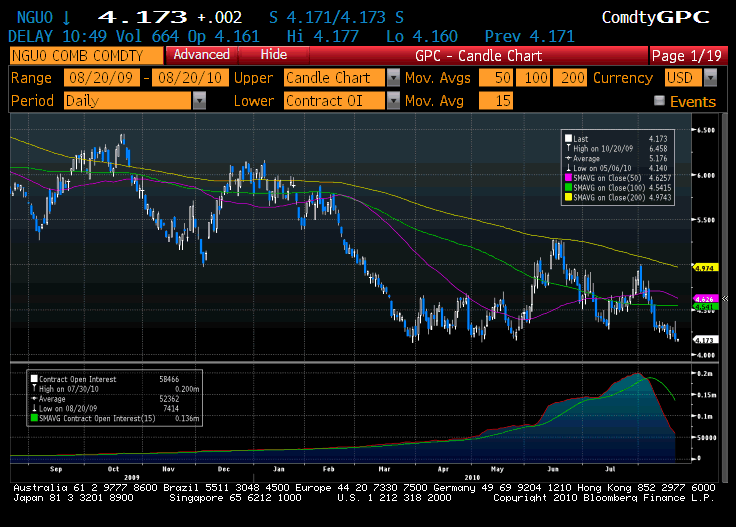
Task: Click the magenta SMAVG on Close(50) swatch
Action: click(x=568, y=176)
